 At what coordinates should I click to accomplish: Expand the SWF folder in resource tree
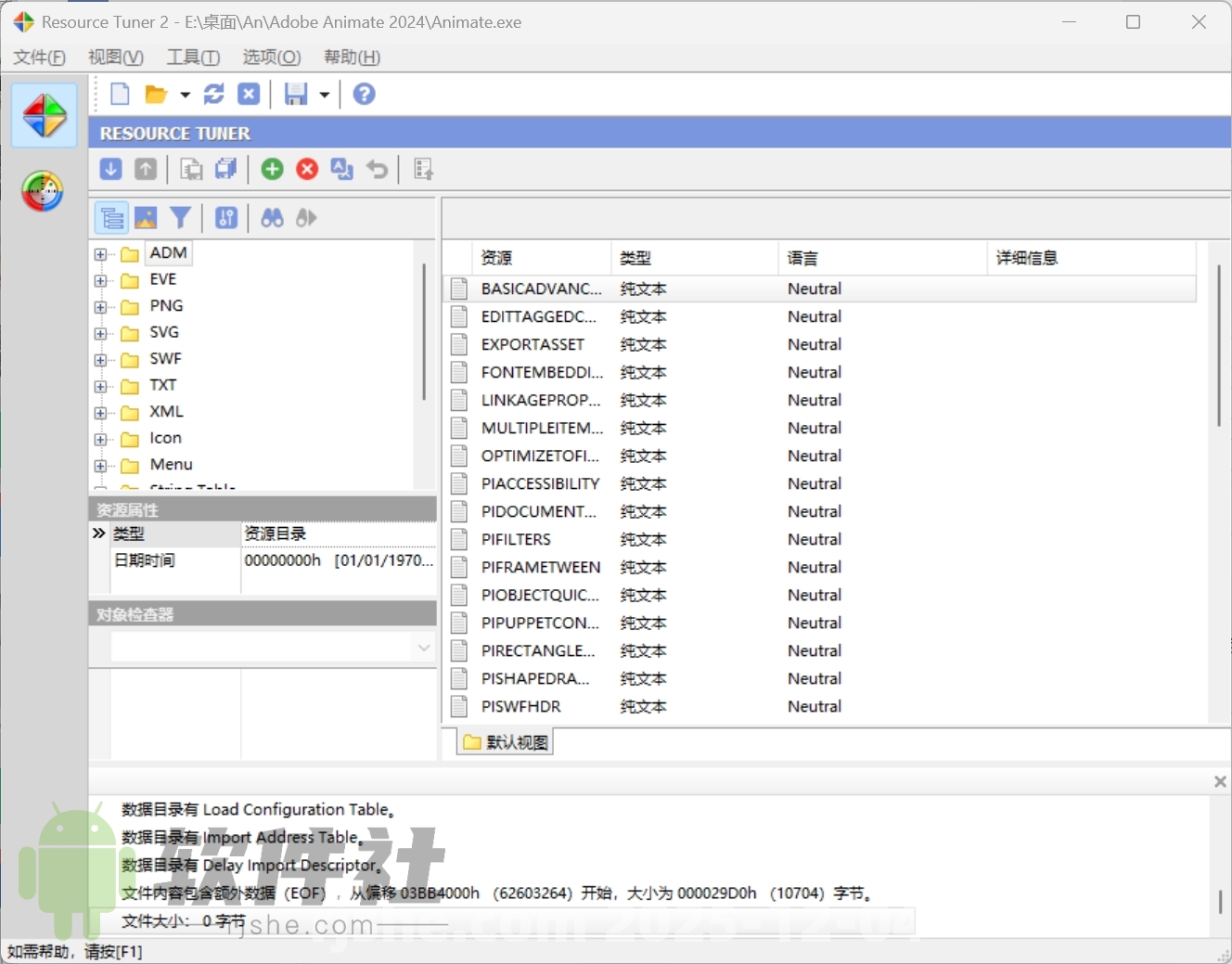tap(100, 358)
